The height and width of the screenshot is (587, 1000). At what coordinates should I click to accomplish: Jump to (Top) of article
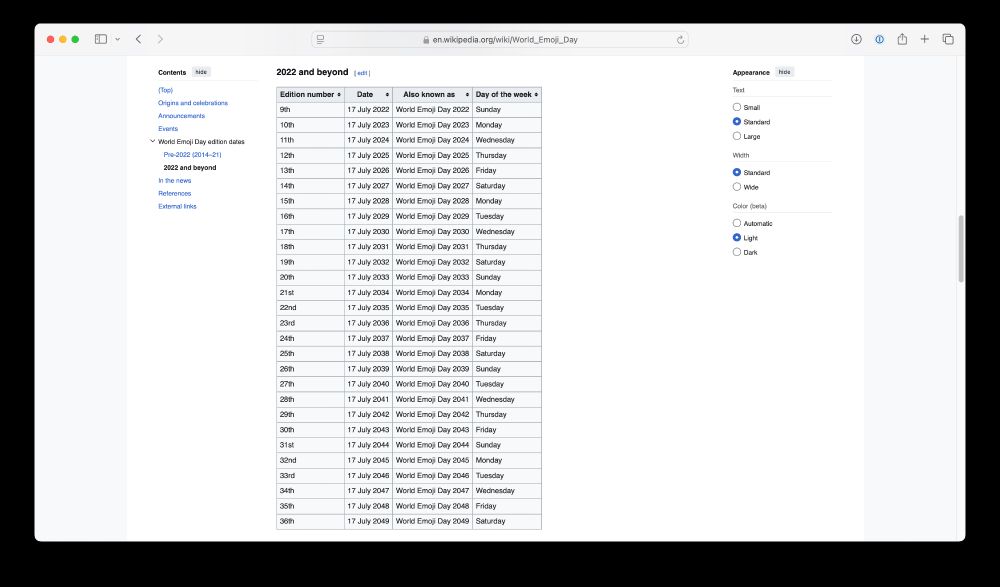tap(165, 90)
